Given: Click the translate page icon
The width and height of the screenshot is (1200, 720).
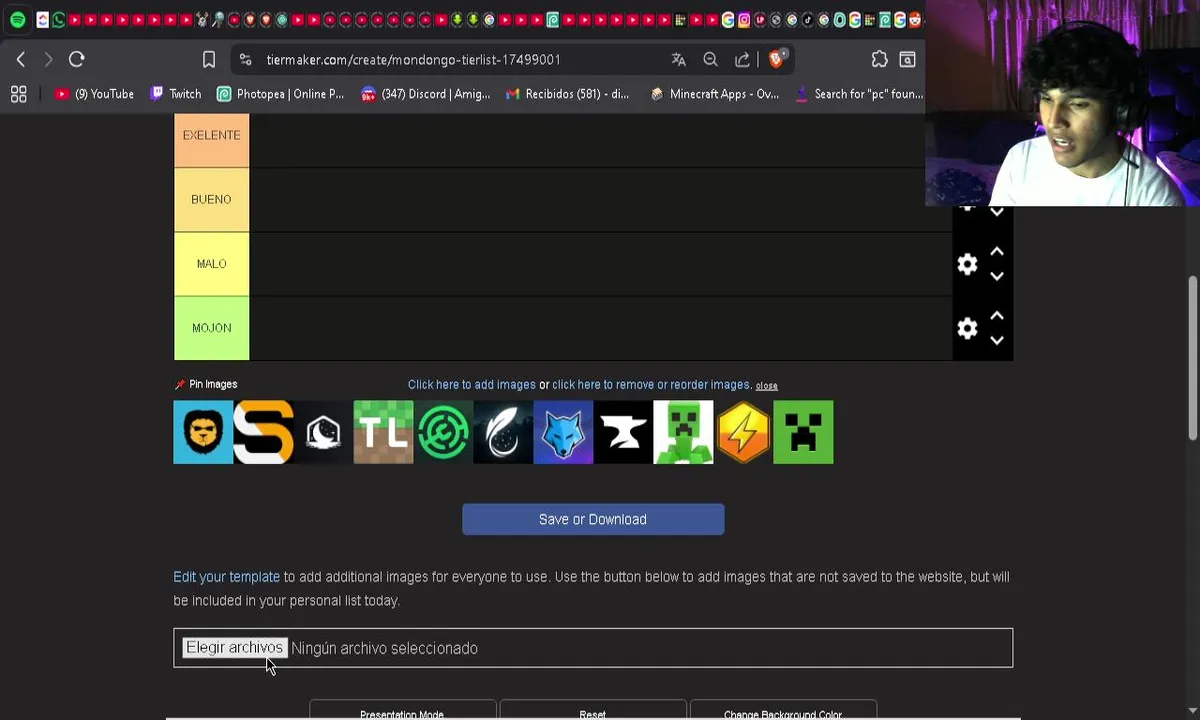Looking at the screenshot, I should (679, 60).
